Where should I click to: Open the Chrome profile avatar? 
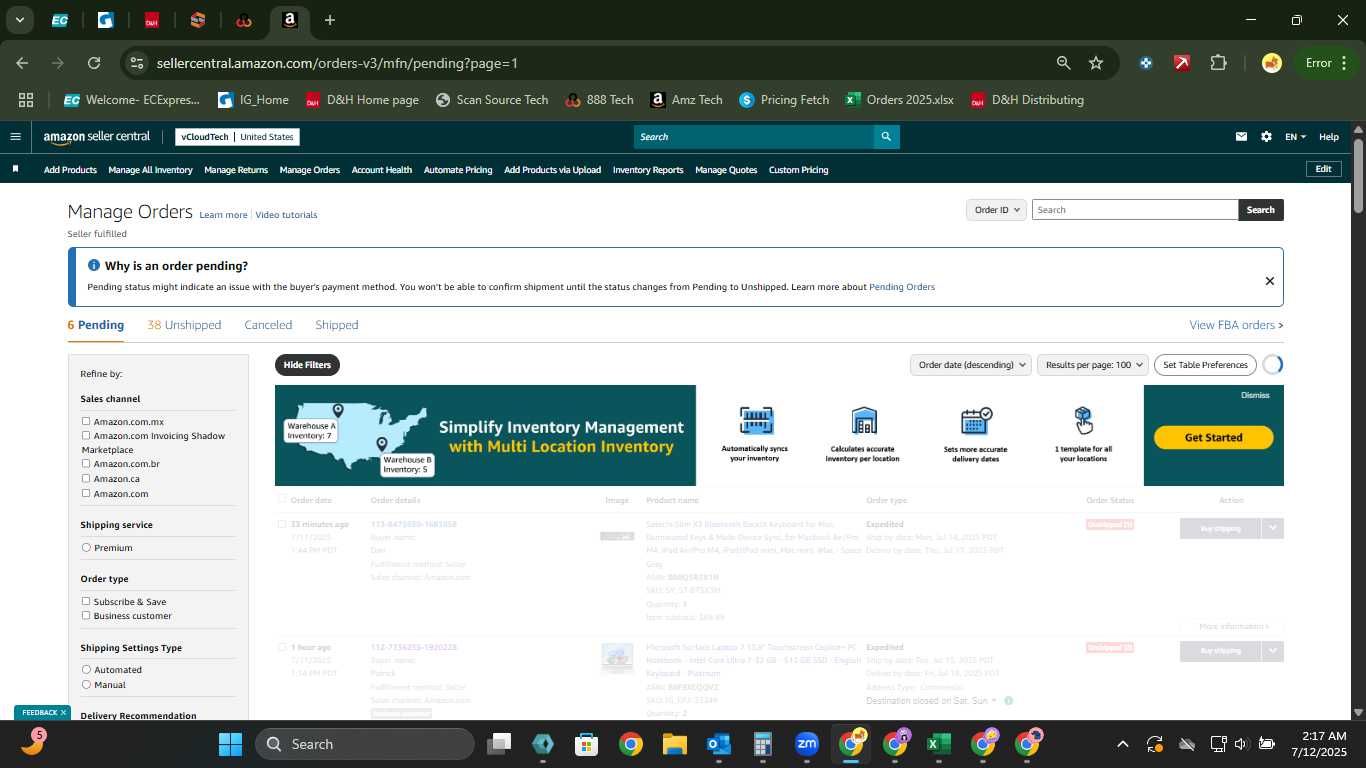(1272, 63)
